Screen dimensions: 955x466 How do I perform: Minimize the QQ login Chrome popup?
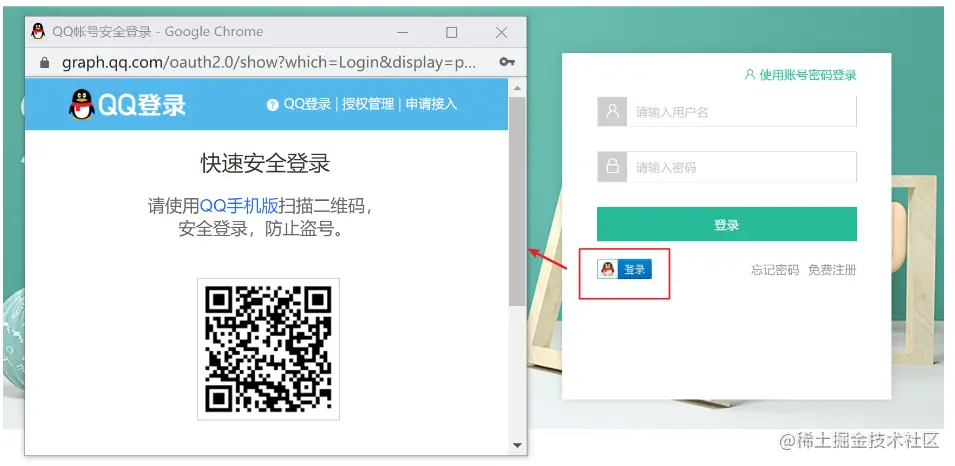tap(403, 32)
